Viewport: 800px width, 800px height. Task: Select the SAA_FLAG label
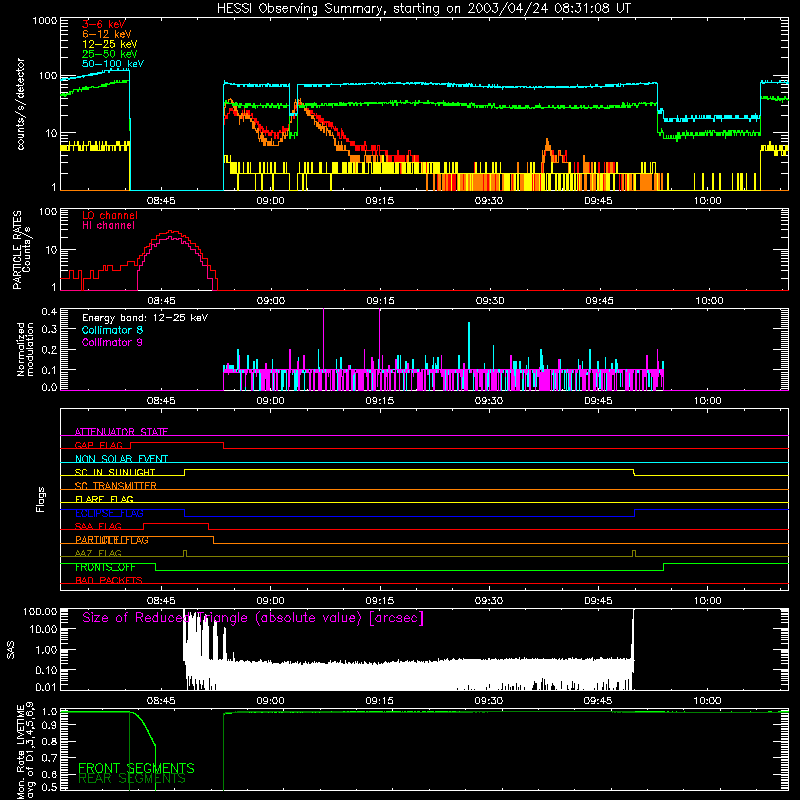98,526
